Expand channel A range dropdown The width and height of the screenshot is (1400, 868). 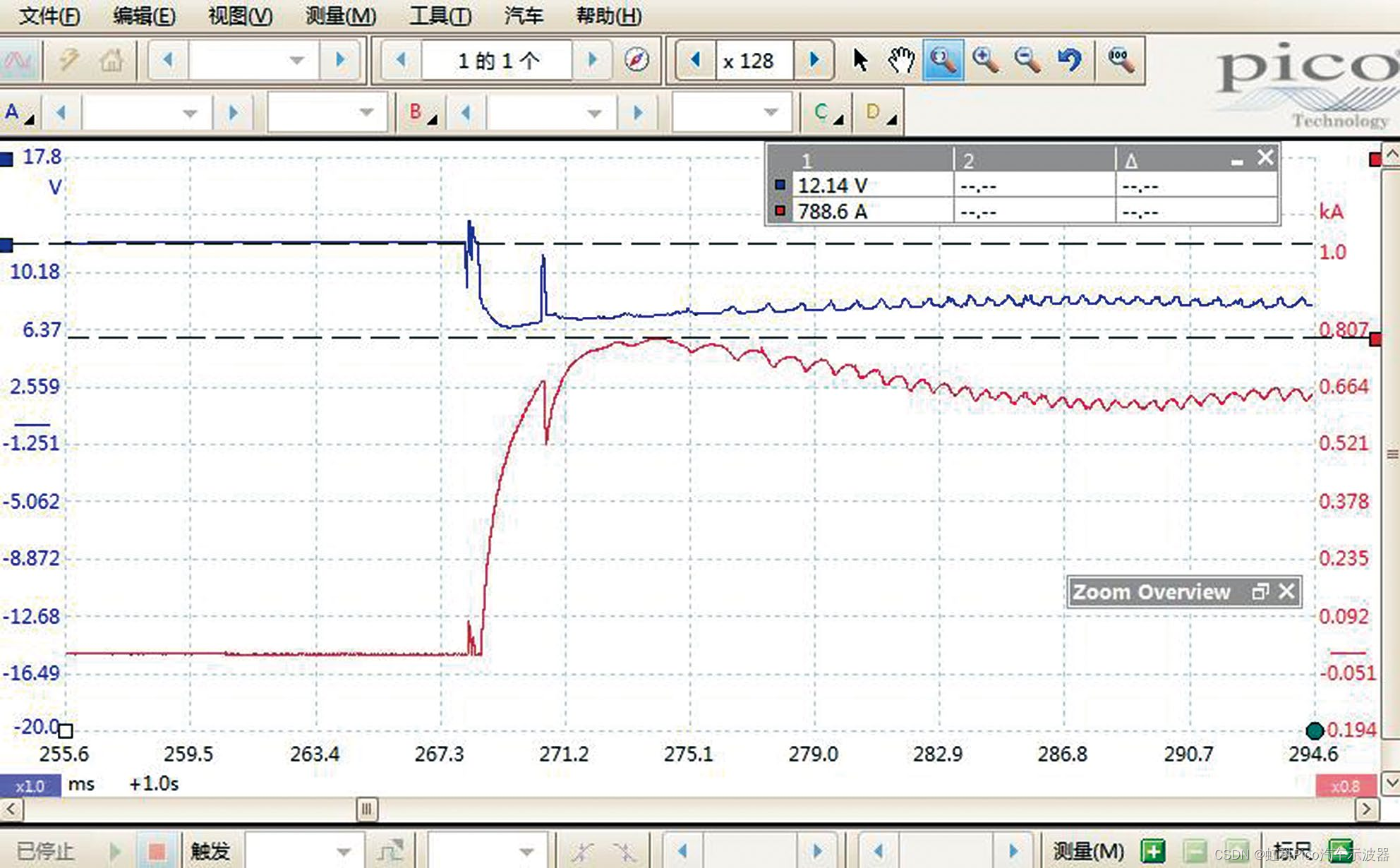pyautogui.click(x=189, y=113)
